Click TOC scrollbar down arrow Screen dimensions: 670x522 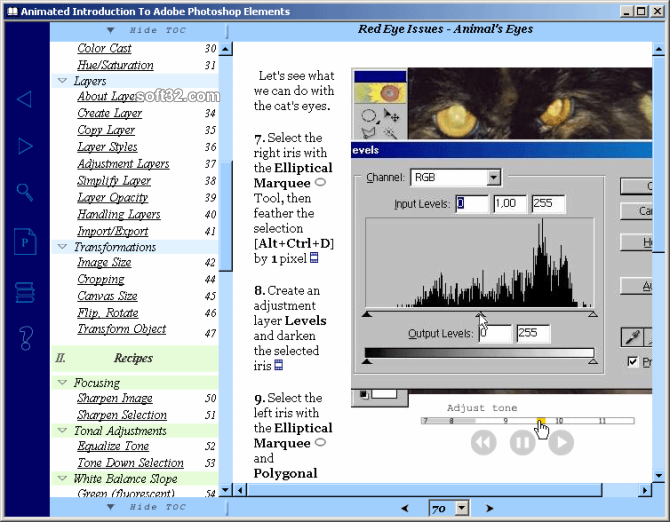(x=226, y=490)
